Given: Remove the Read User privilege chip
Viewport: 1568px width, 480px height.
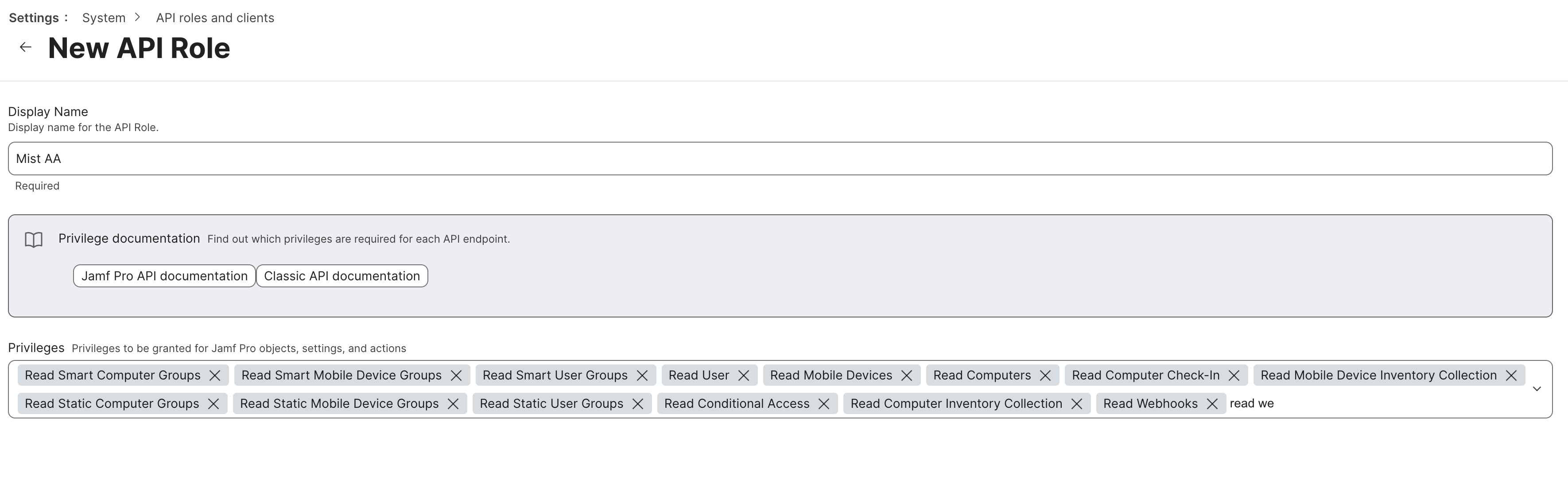Looking at the screenshot, I should click(x=743, y=375).
